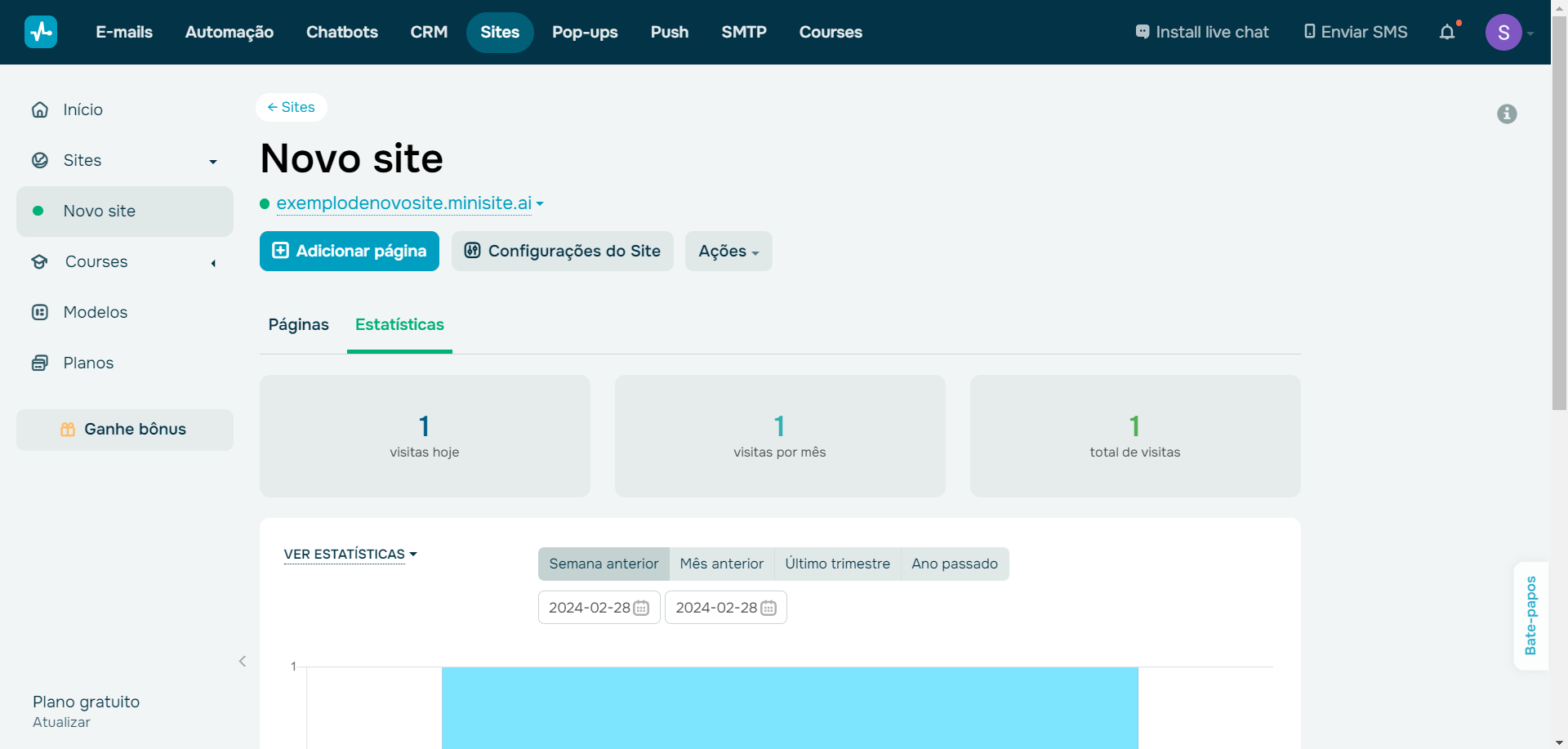The height and width of the screenshot is (749, 1568).
Task: Click the Sites sidebar icon
Action: coord(40,160)
